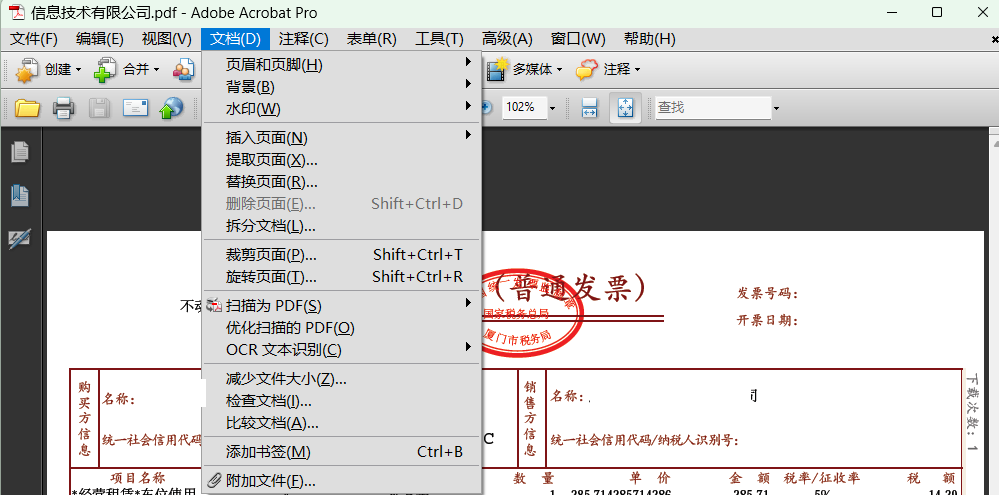The width and height of the screenshot is (999, 495).
Task: Open the Bookmarks panel in sidebar
Action: coord(20,195)
